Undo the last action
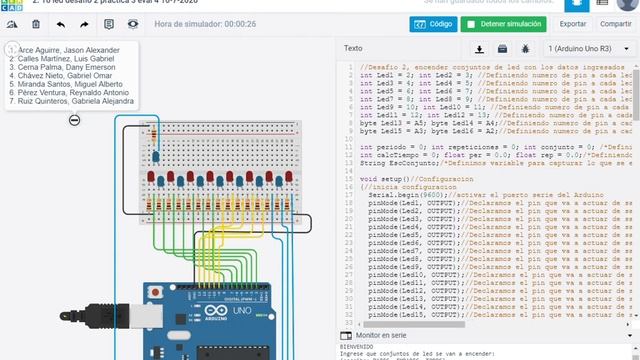This screenshot has width=640, height=360. pos(61,24)
